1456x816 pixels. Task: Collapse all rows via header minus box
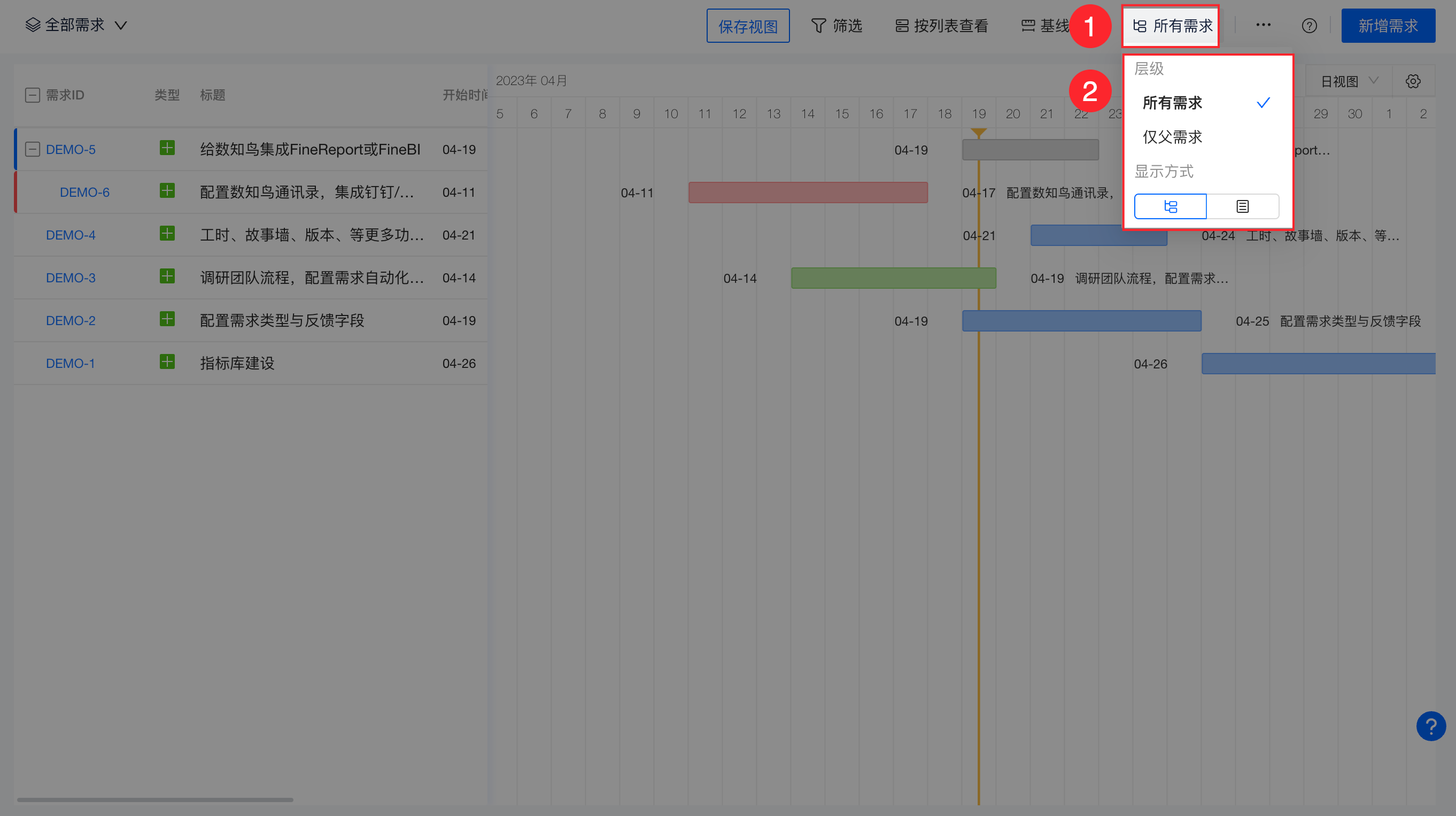(x=33, y=95)
